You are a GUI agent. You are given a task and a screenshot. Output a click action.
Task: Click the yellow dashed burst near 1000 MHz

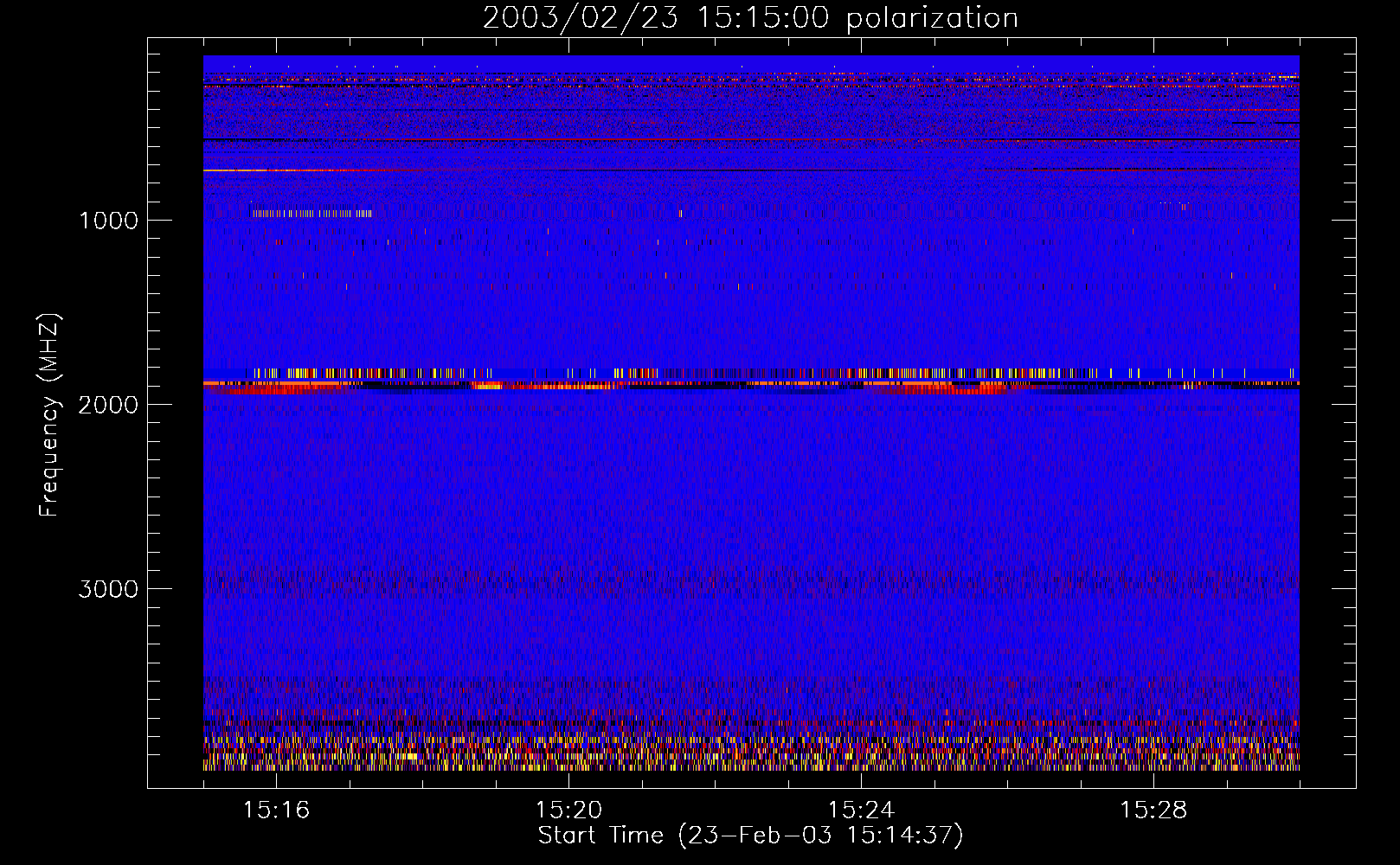tap(311, 213)
